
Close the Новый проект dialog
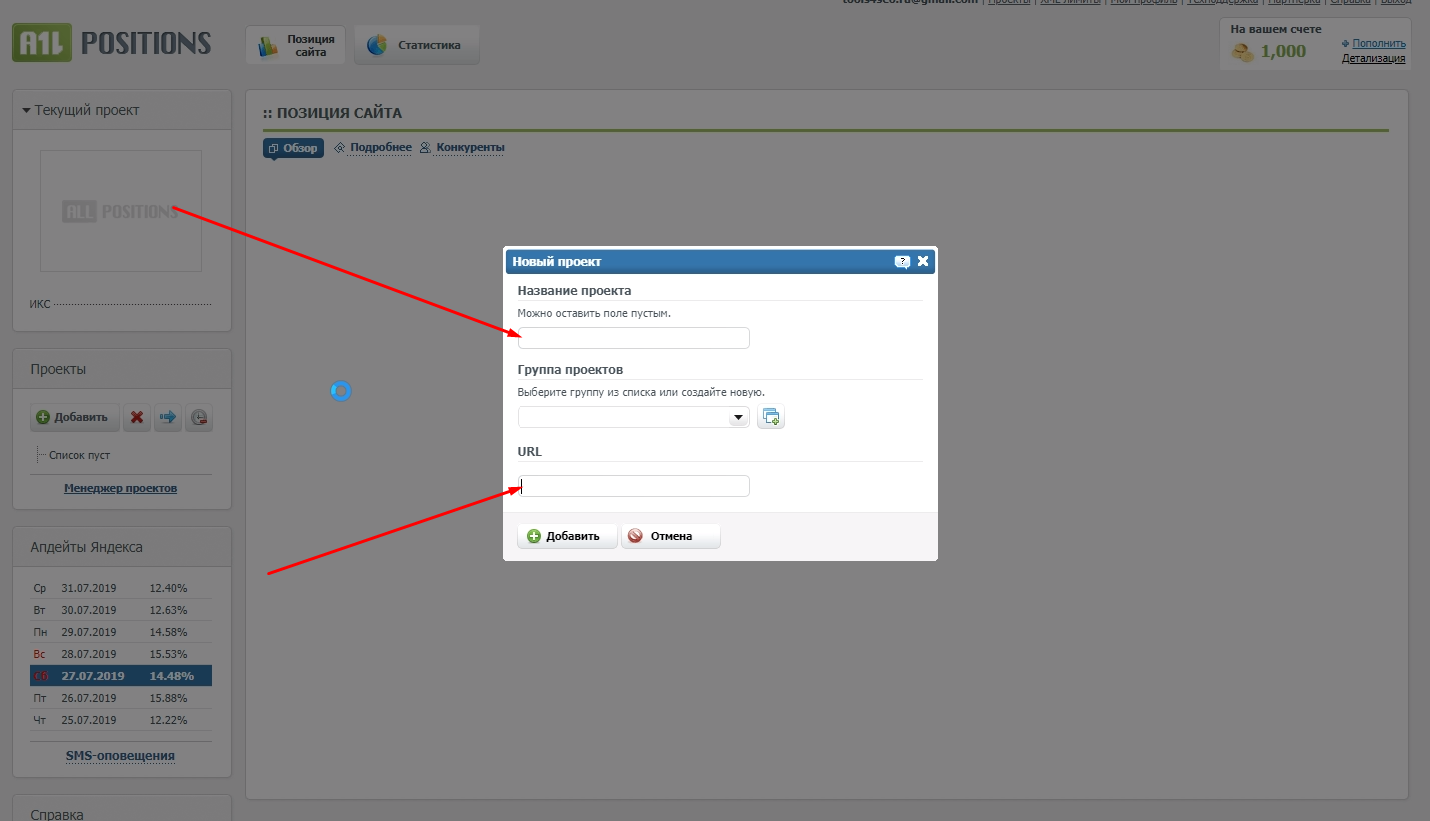pyautogui.click(x=923, y=262)
